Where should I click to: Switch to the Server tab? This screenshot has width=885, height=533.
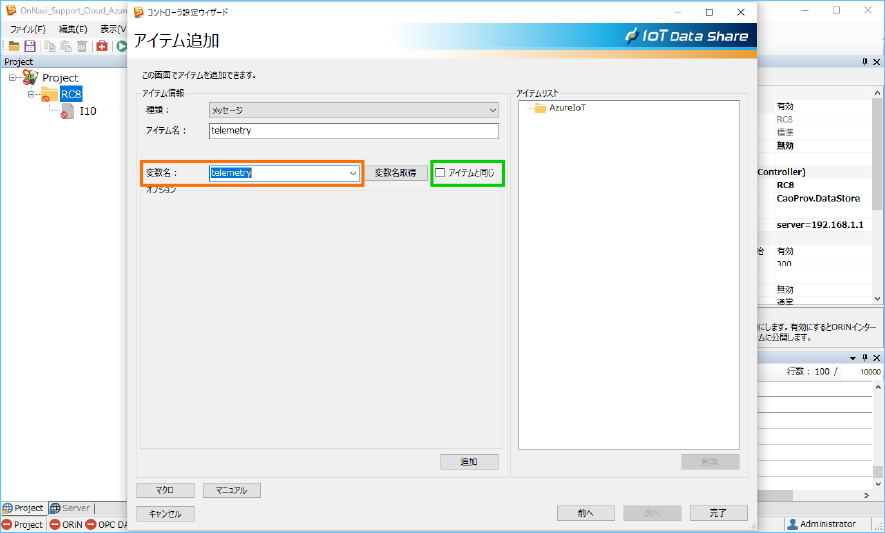coord(69,508)
